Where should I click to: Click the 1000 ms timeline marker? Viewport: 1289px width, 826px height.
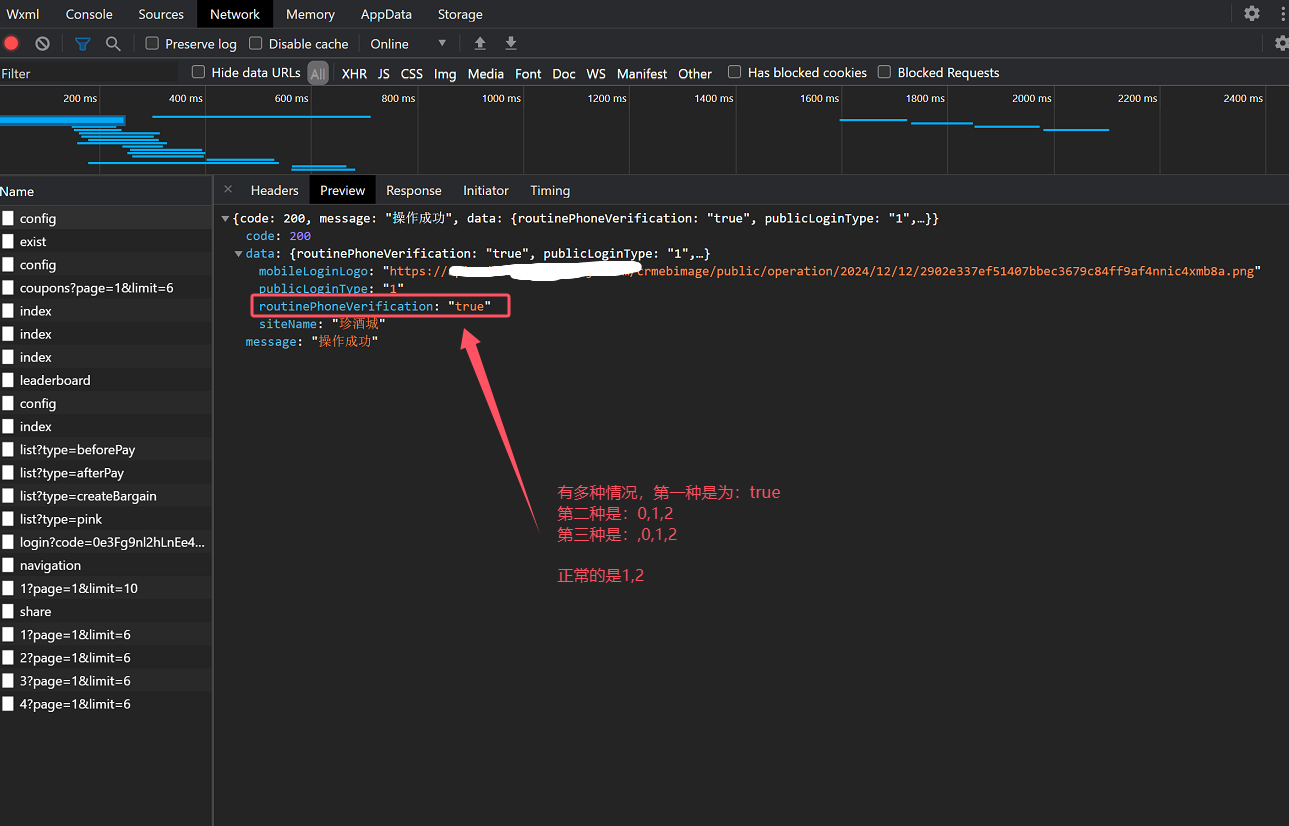[x=501, y=98]
